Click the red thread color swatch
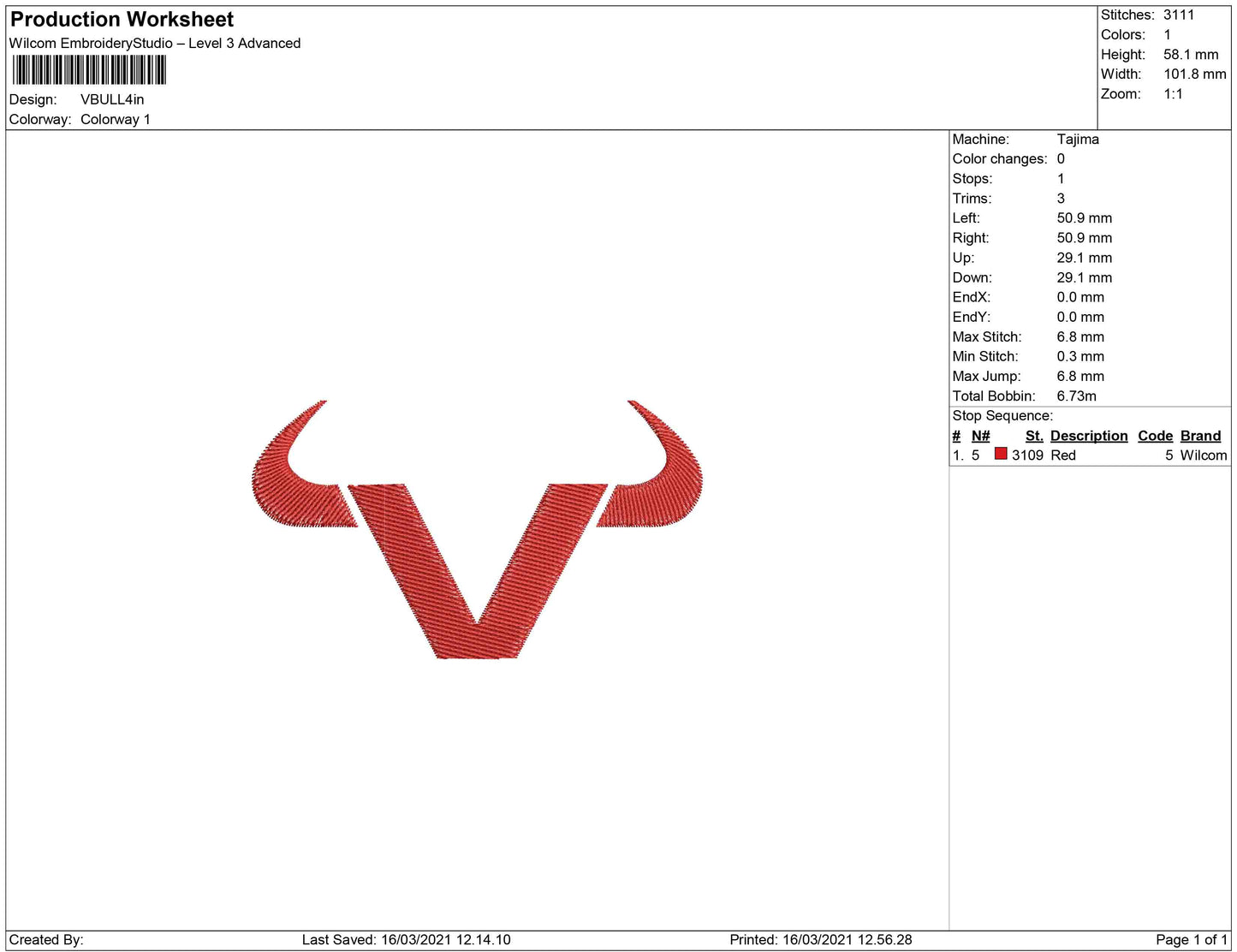The width and height of the screenshot is (1237, 952). click(1001, 454)
